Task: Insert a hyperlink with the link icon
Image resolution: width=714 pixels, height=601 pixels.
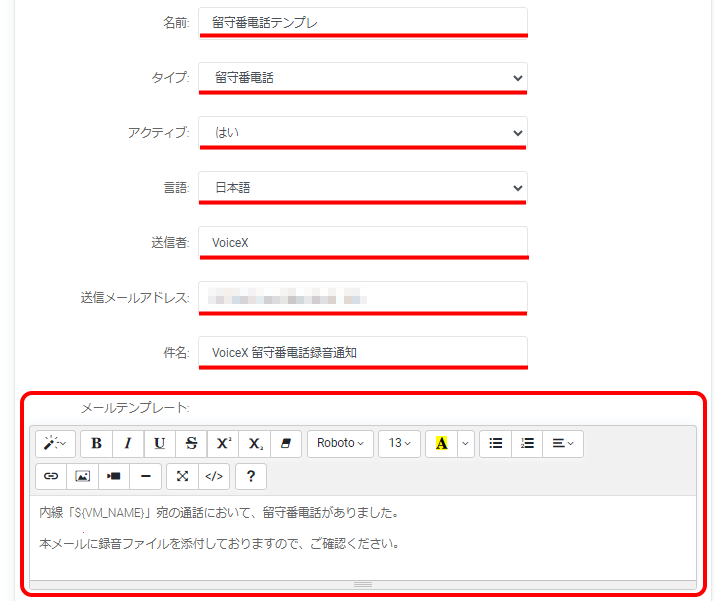Action: (x=51, y=476)
